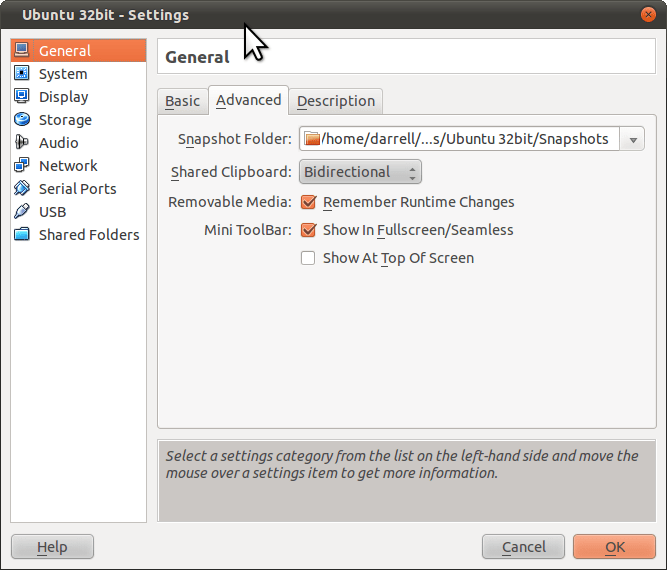Disable Remember Runtime Changes checkbox
667x570 pixels.
tap(309, 202)
